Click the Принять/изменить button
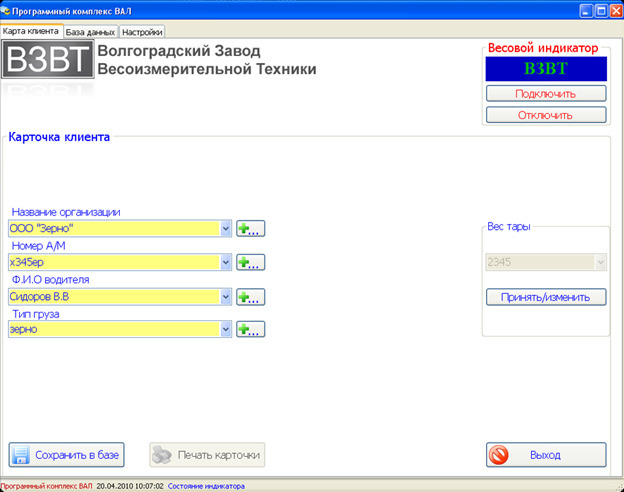Image resolution: width=624 pixels, height=492 pixels. [546, 297]
